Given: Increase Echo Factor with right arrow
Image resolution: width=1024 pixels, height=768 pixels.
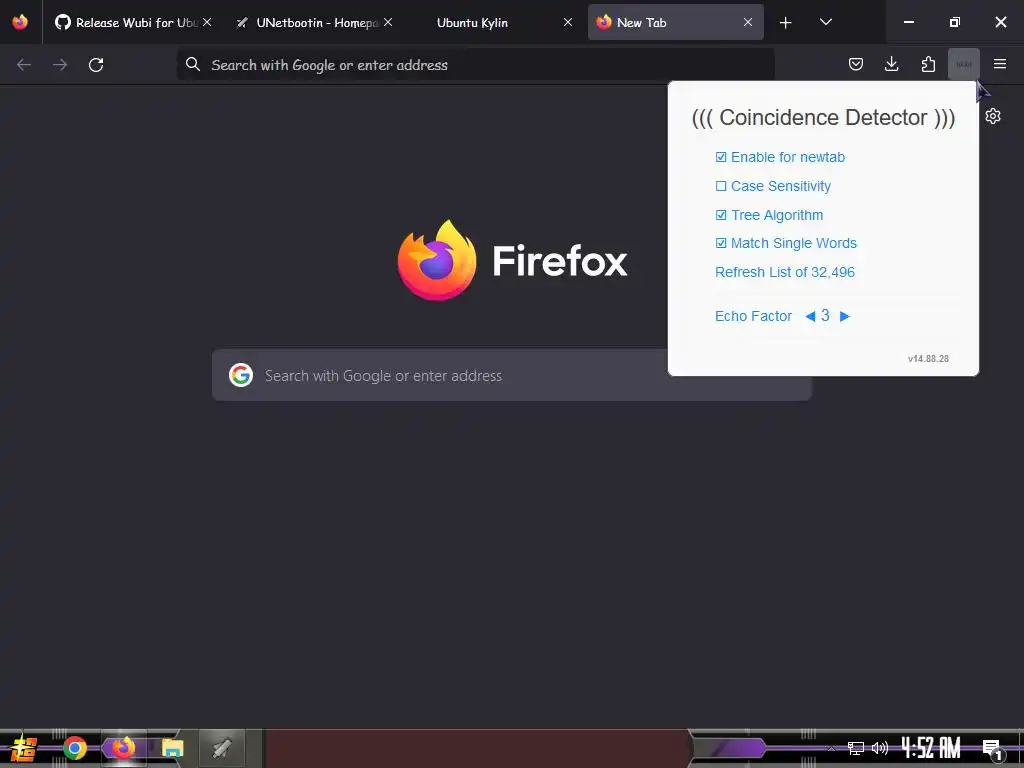Looking at the screenshot, I should pos(844,317).
